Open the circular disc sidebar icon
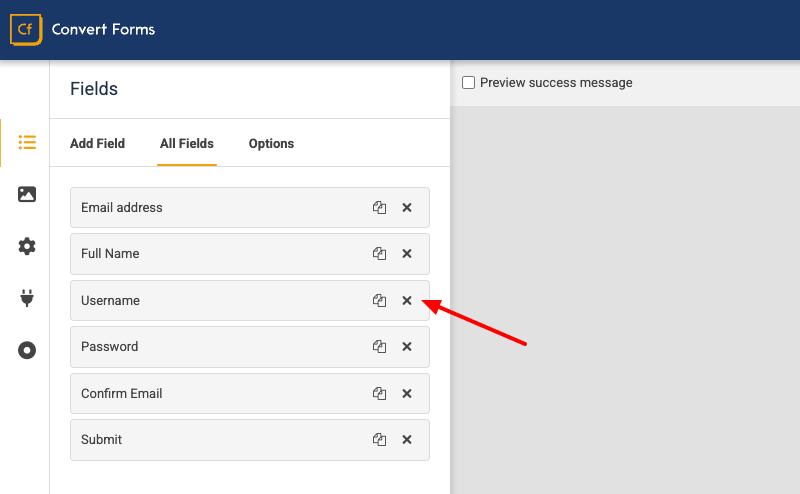Image resolution: width=800 pixels, height=494 pixels. 27,351
